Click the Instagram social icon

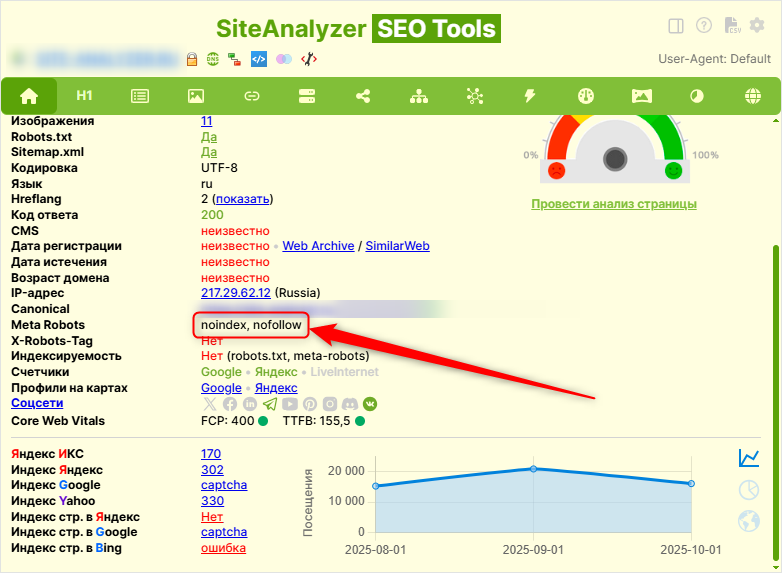(x=330, y=404)
